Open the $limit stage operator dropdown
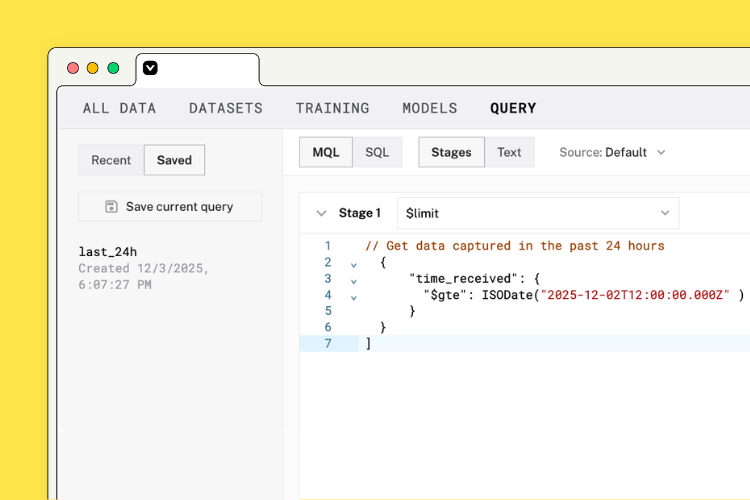Screen dimensions: 750x500 click(x=538, y=213)
